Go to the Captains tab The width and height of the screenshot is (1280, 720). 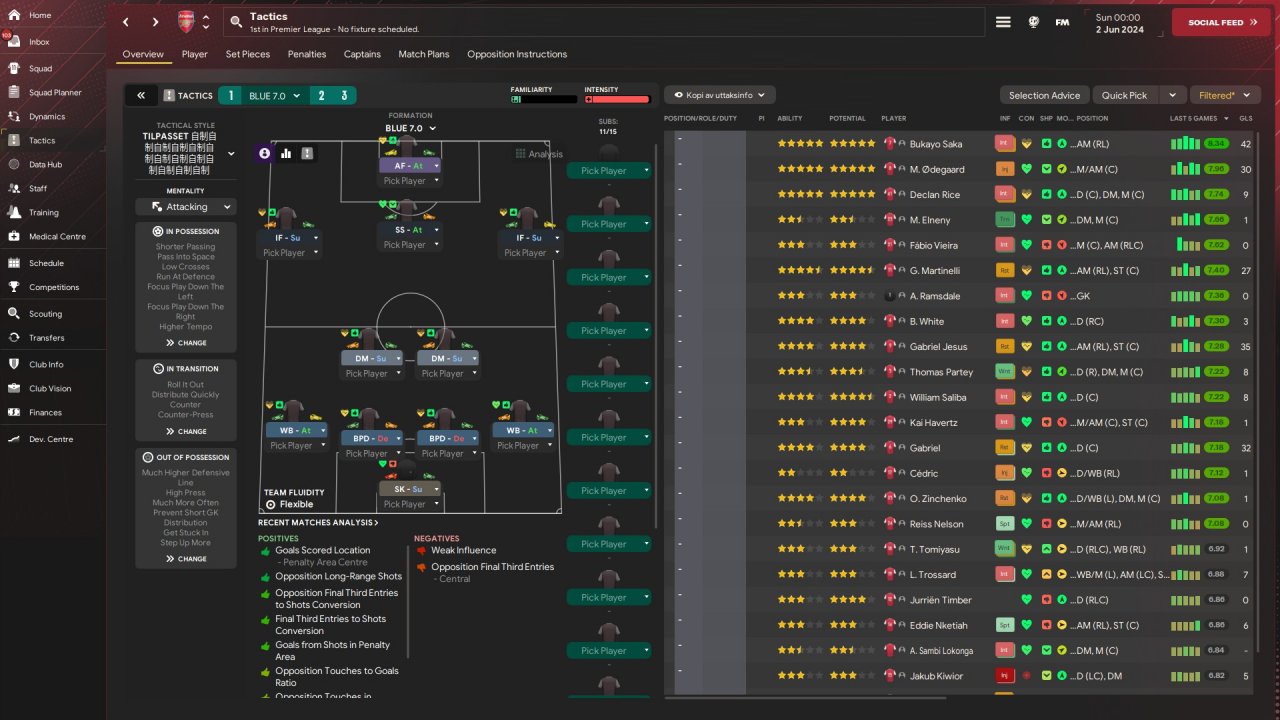pyautogui.click(x=362, y=54)
